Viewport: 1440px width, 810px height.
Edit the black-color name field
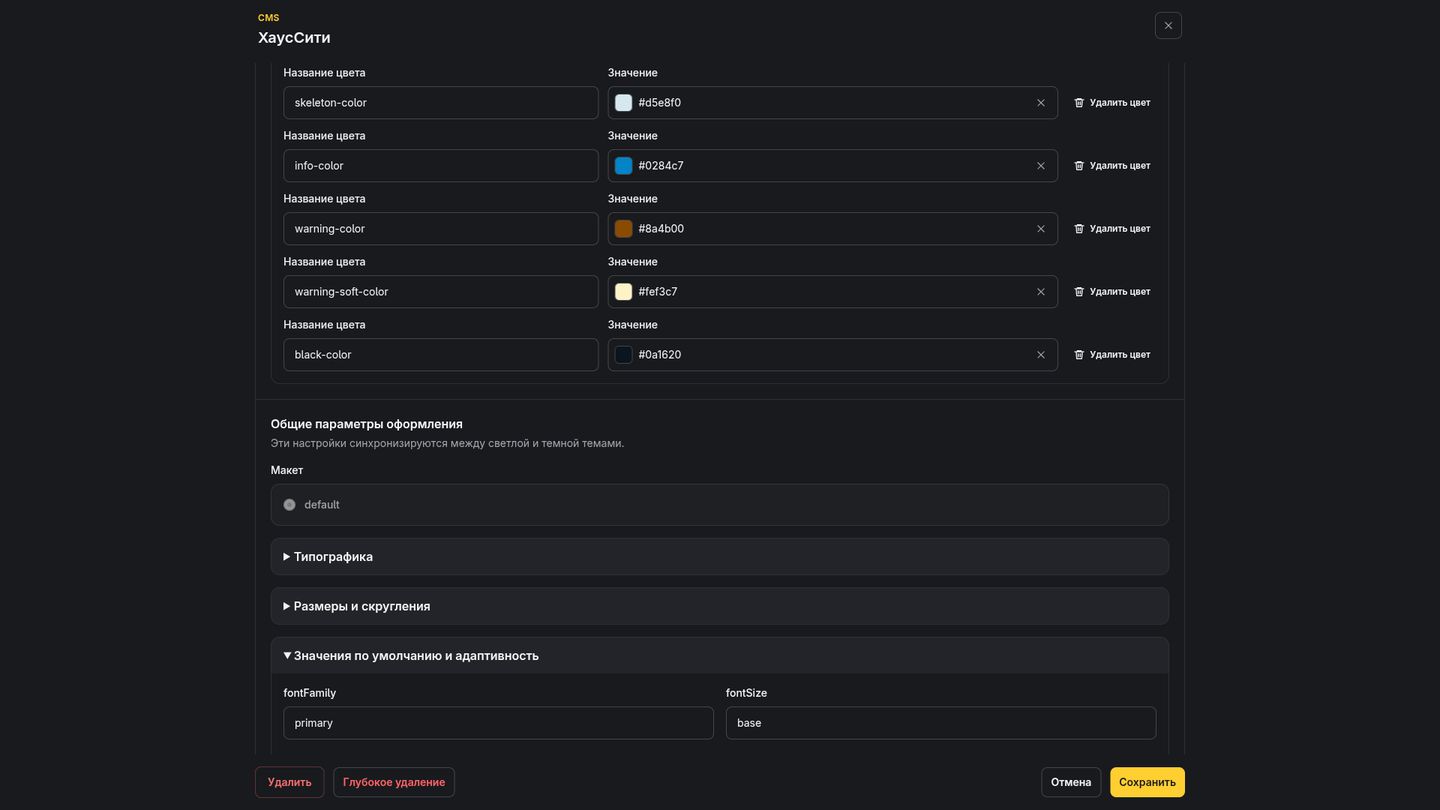point(441,355)
